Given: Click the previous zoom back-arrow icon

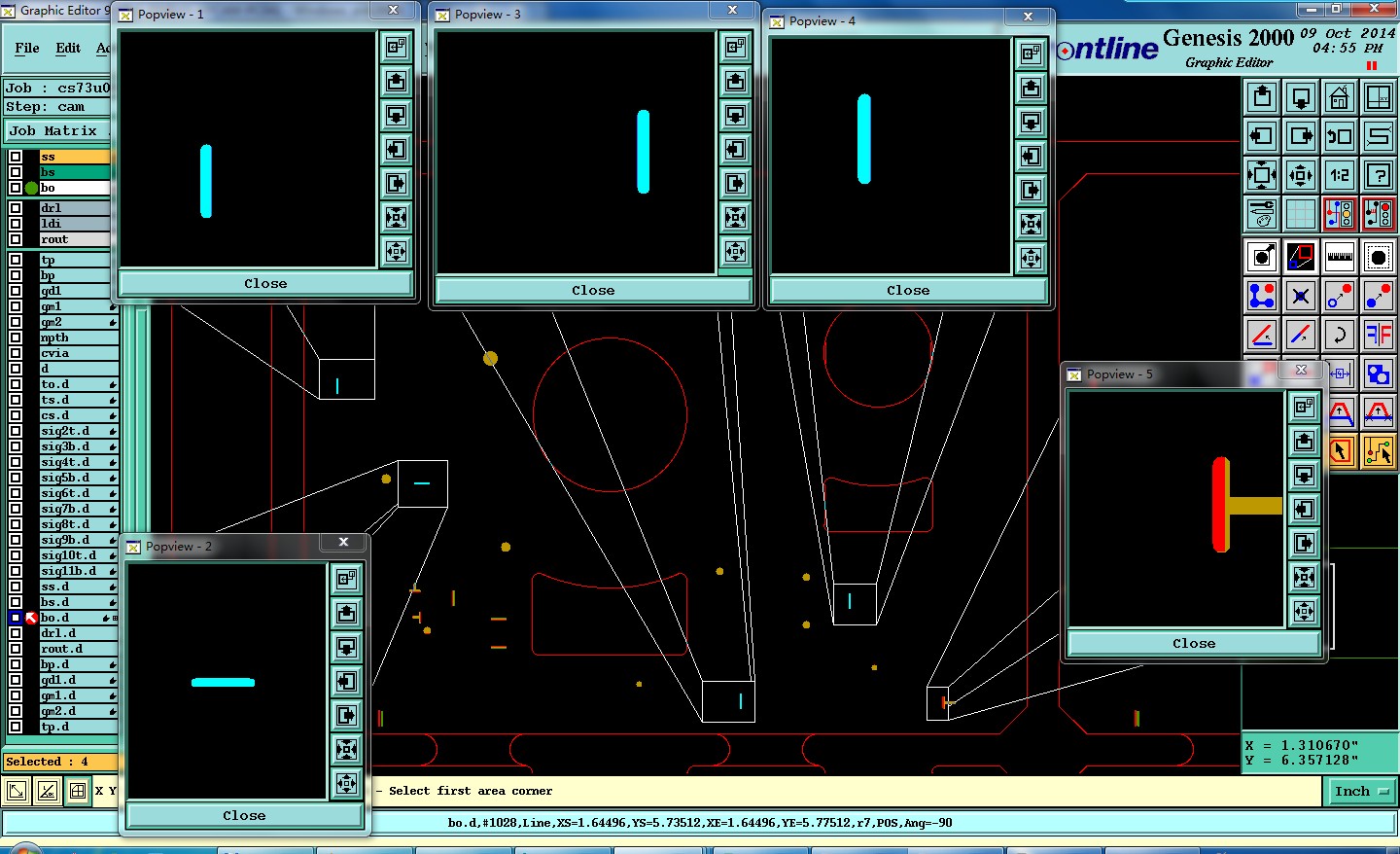Looking at the screenshot, I should click(x=1340, y=136).
